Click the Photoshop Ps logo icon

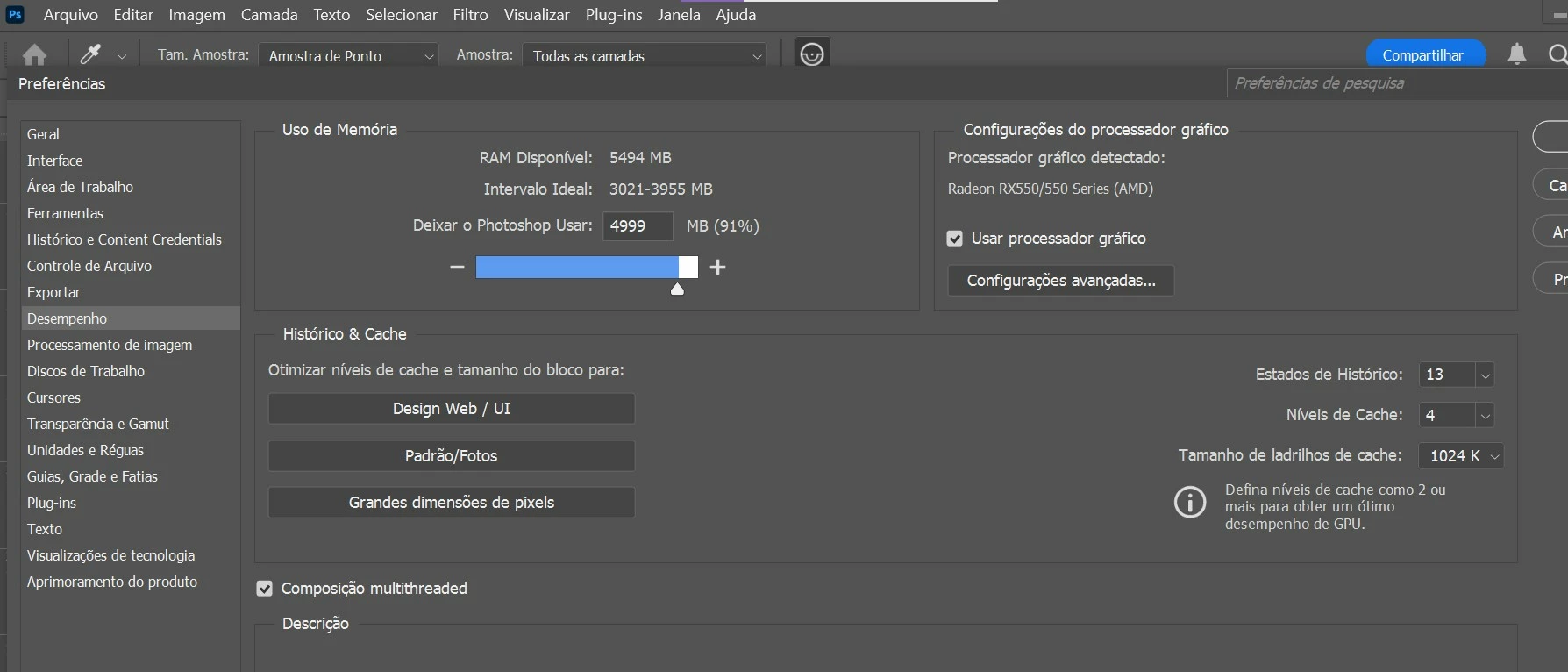pyautogui.click(x=14, y=14)
